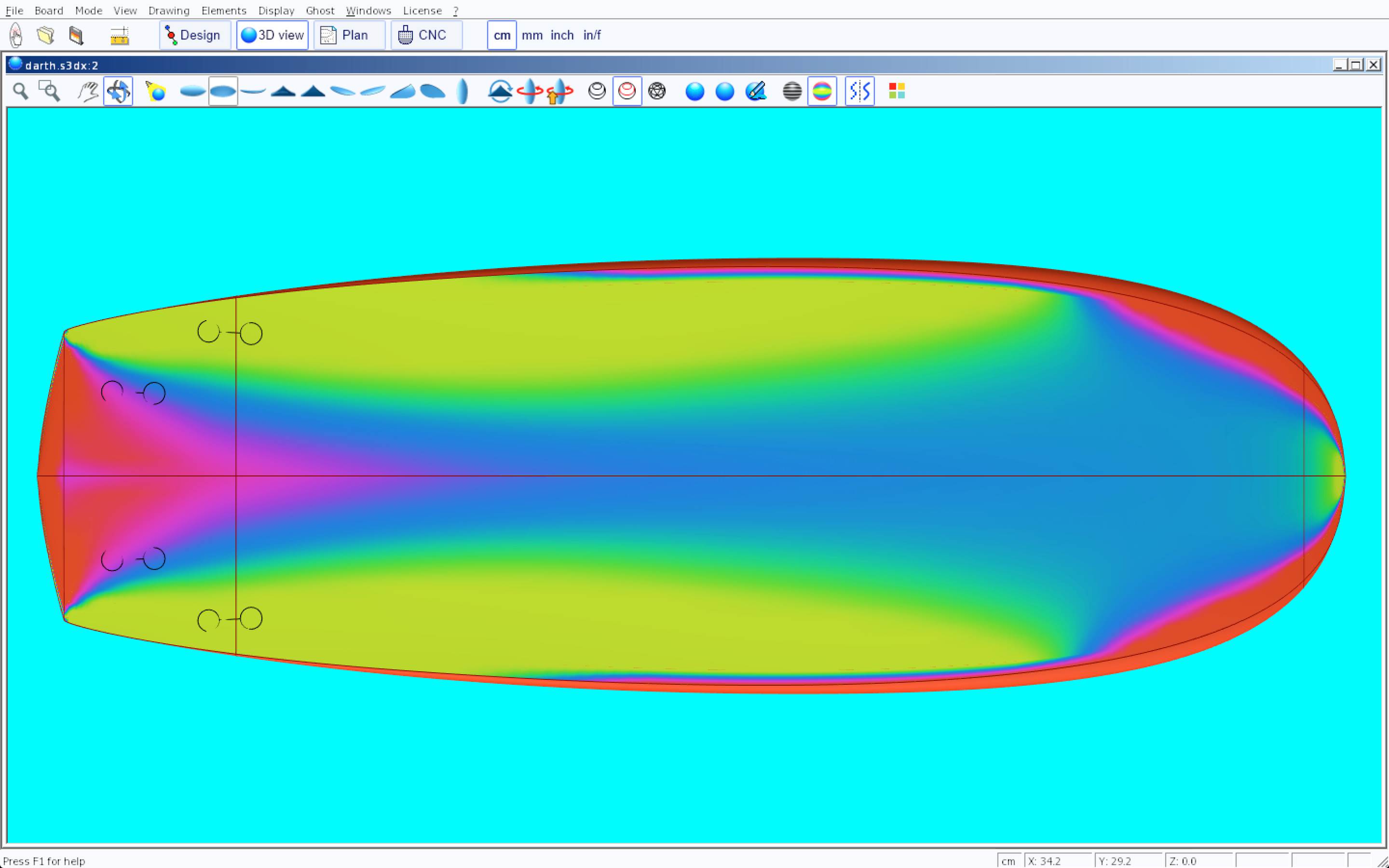Open the CNC mode button
1389x868 pixels.
(x=426, y=35)
